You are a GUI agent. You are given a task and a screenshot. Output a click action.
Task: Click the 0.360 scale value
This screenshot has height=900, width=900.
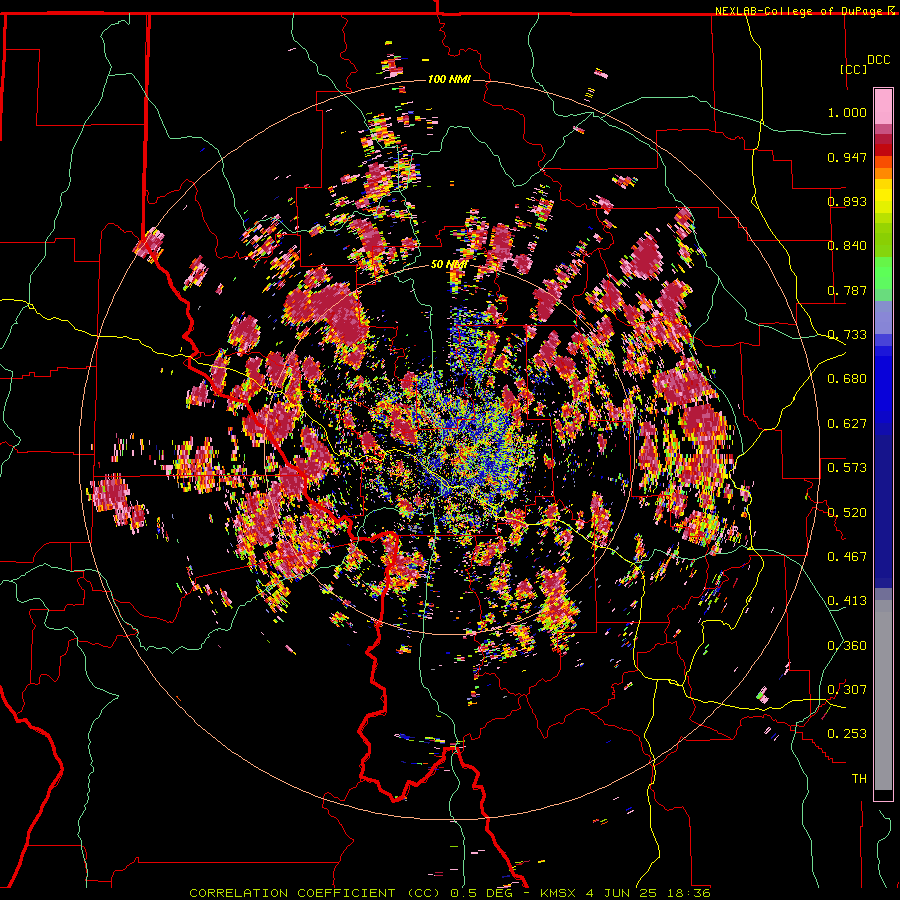point(847,646)
